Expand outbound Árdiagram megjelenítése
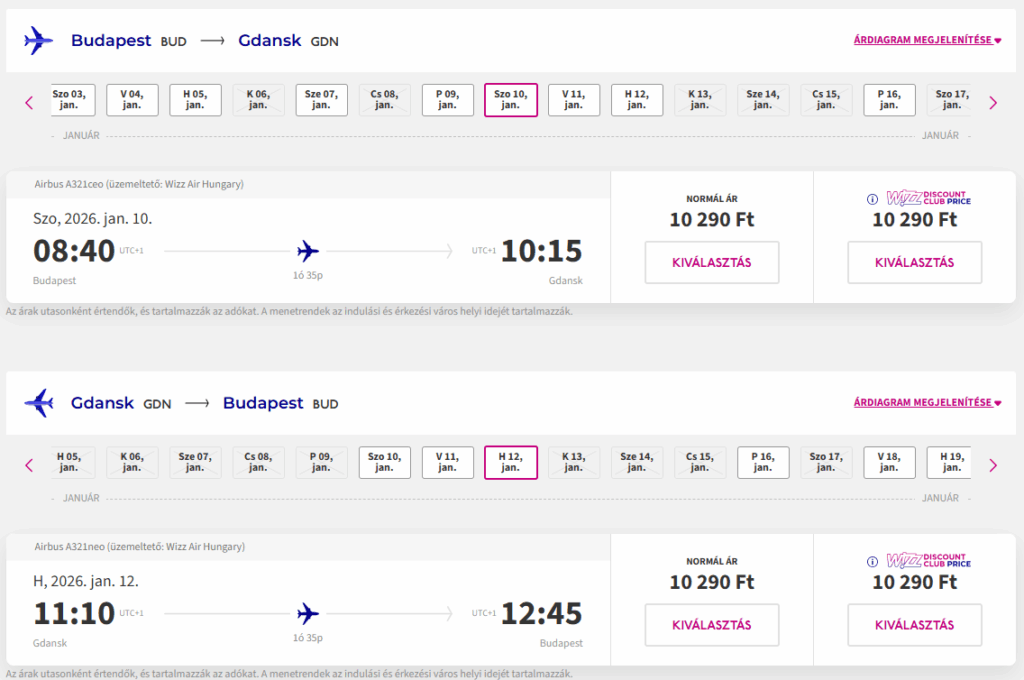 pos(927,41)
